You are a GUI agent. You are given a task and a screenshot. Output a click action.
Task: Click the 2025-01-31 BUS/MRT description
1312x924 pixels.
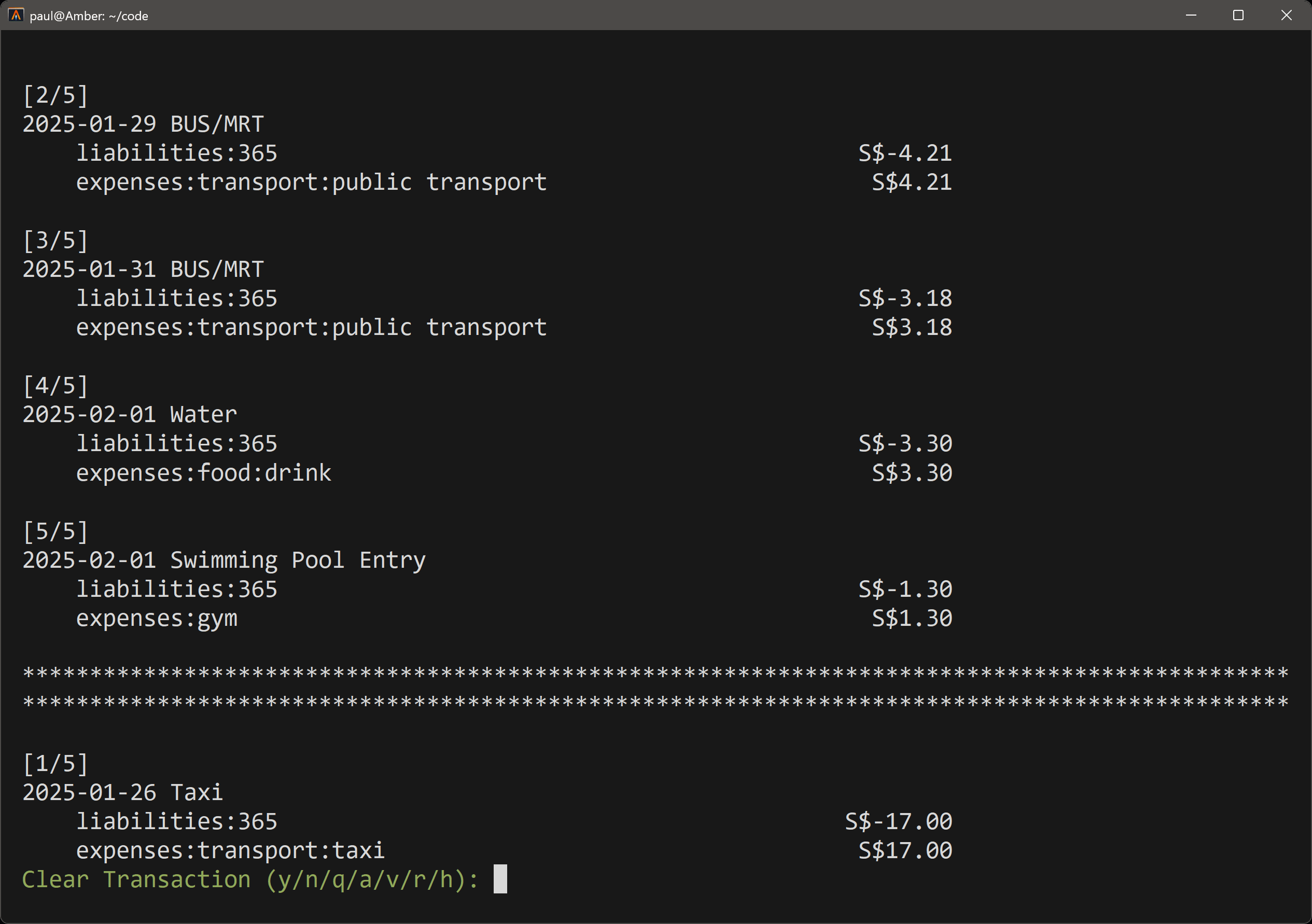[x=142, y=269]
